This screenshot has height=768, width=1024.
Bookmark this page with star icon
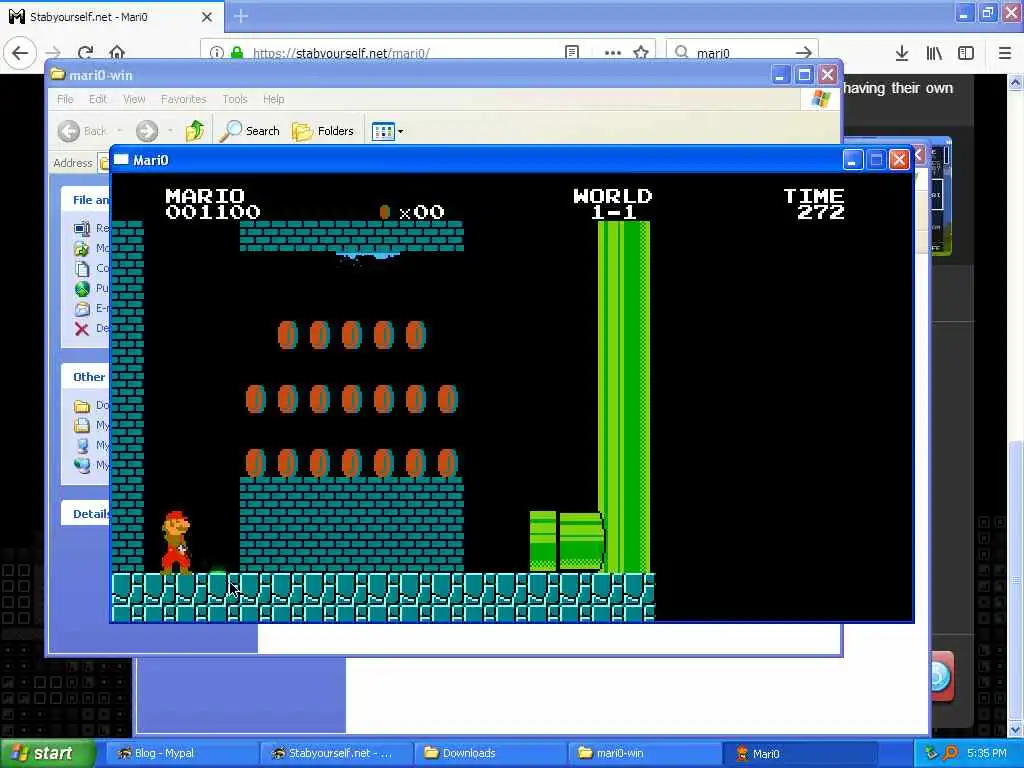(641, 53)
